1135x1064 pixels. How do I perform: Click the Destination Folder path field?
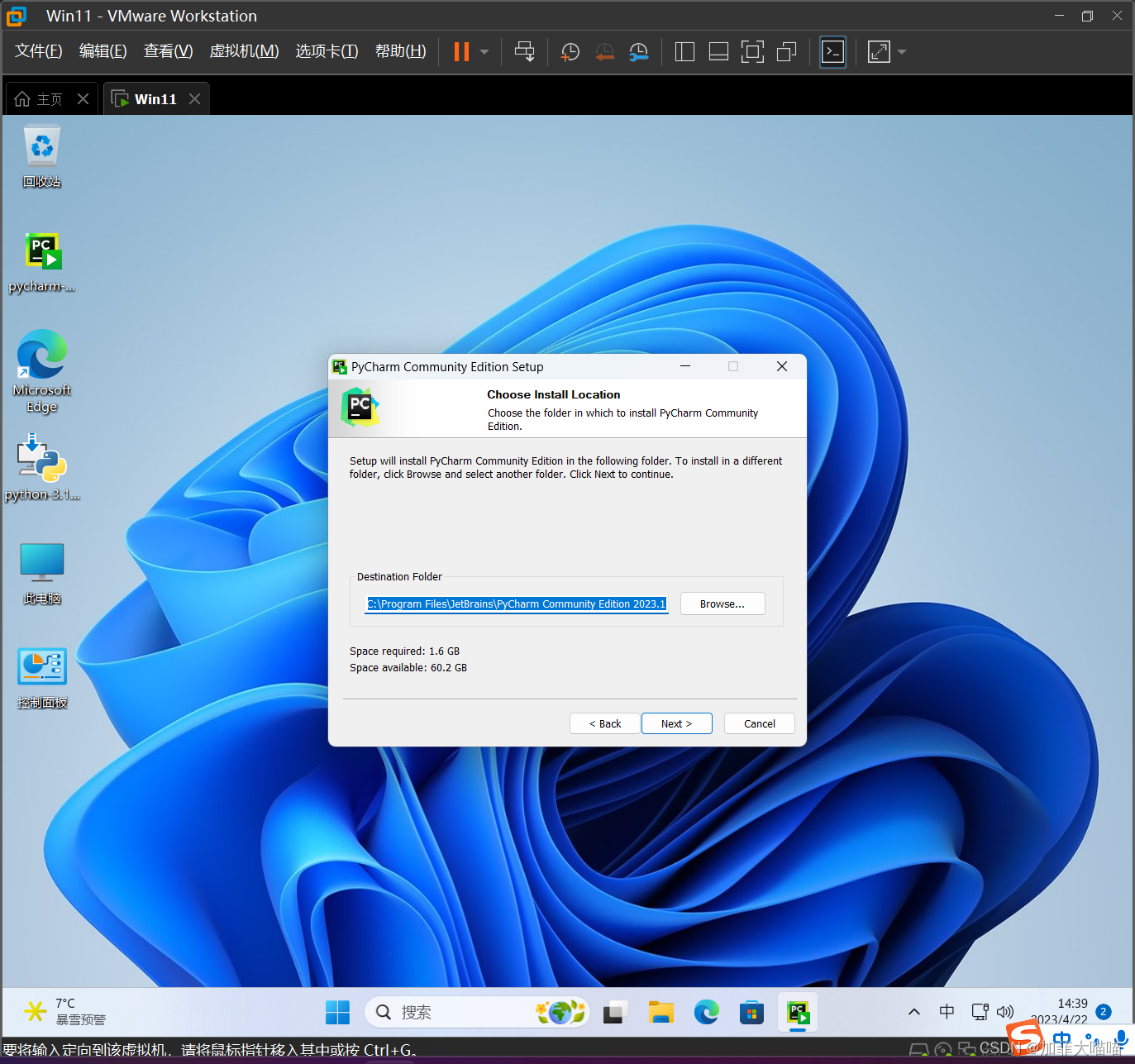pyautogui.click(x=517, y=604)
